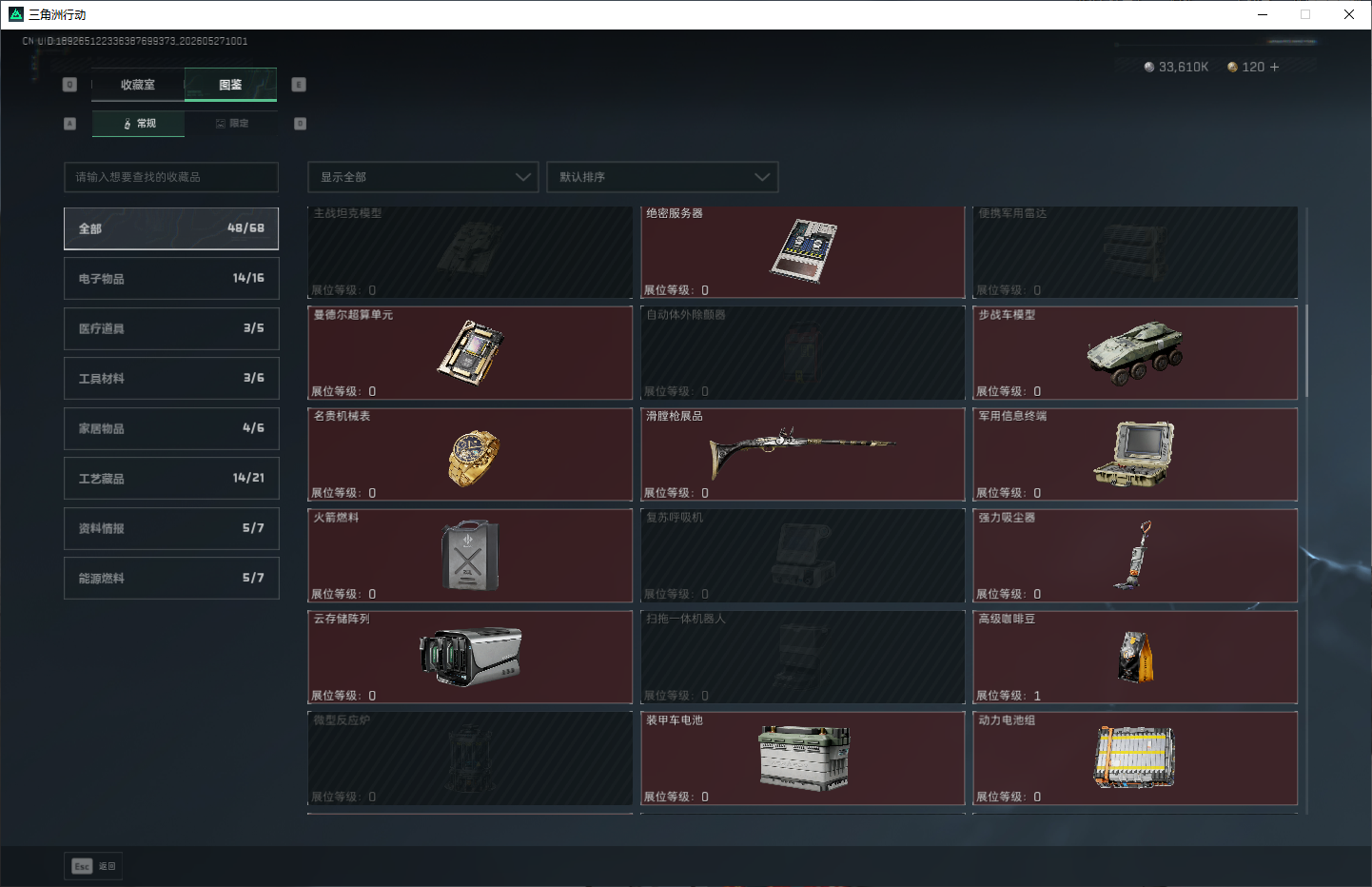Click the gold luxury watch item icon
1372x887 pixels.
coord(474,458)
